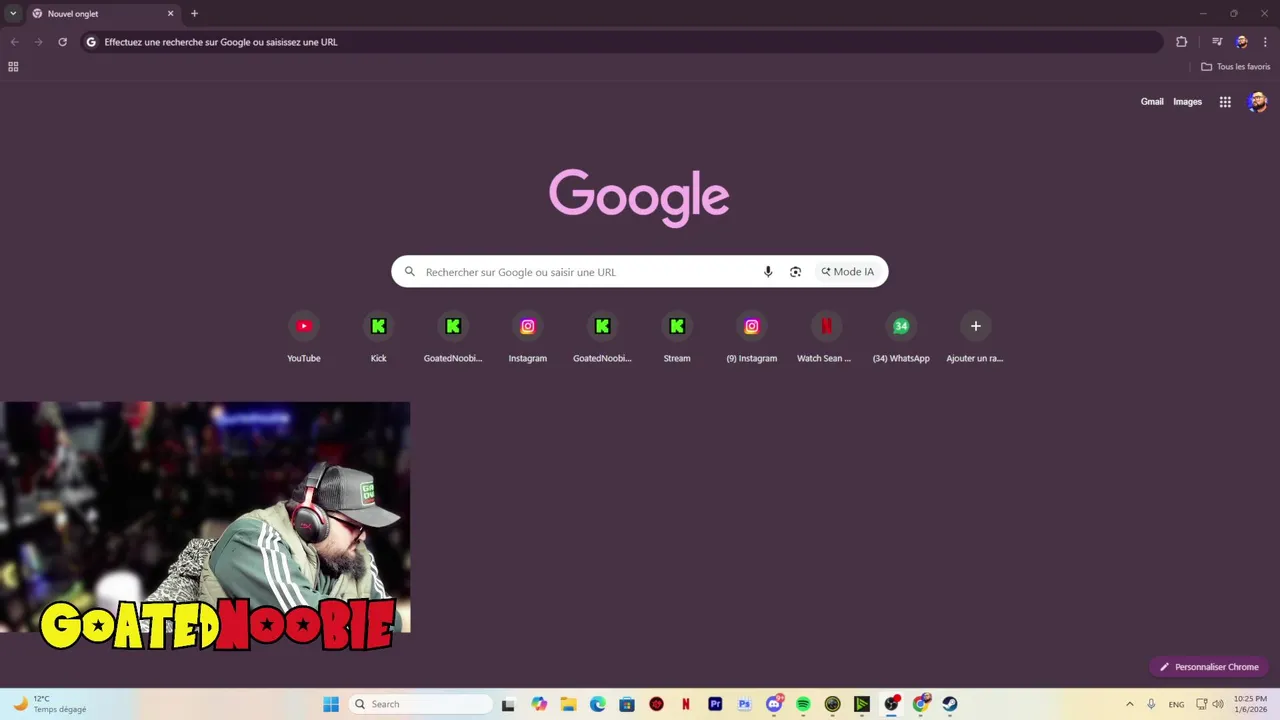The image size is (1280, 720).
Task: Click the Images link
Action: pos(1187,102)
